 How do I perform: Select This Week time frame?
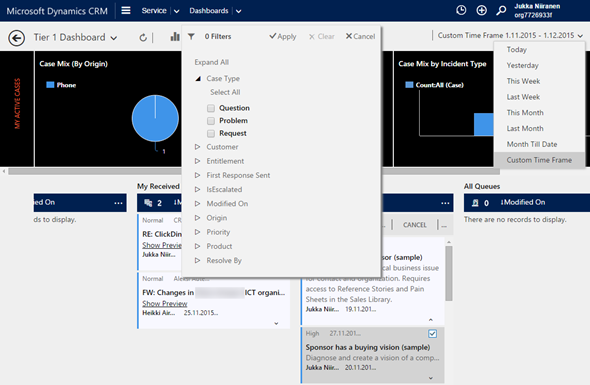(523, 81)
